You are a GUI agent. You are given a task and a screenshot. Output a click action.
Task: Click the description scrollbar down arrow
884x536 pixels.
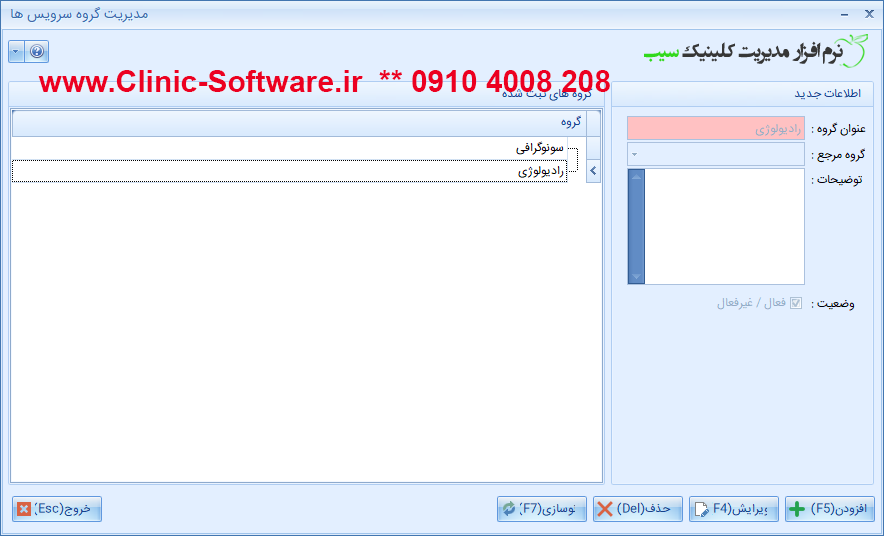tap(636, 276)
